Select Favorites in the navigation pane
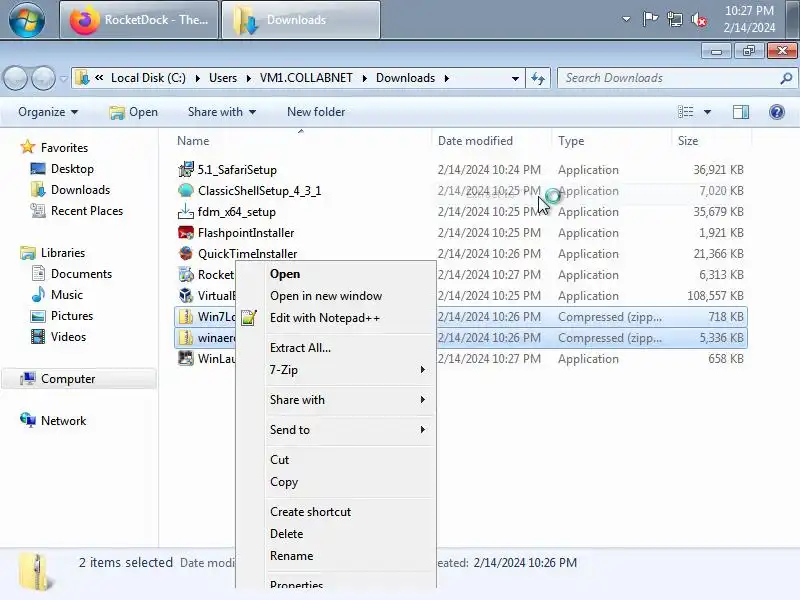 click(64, 147)
